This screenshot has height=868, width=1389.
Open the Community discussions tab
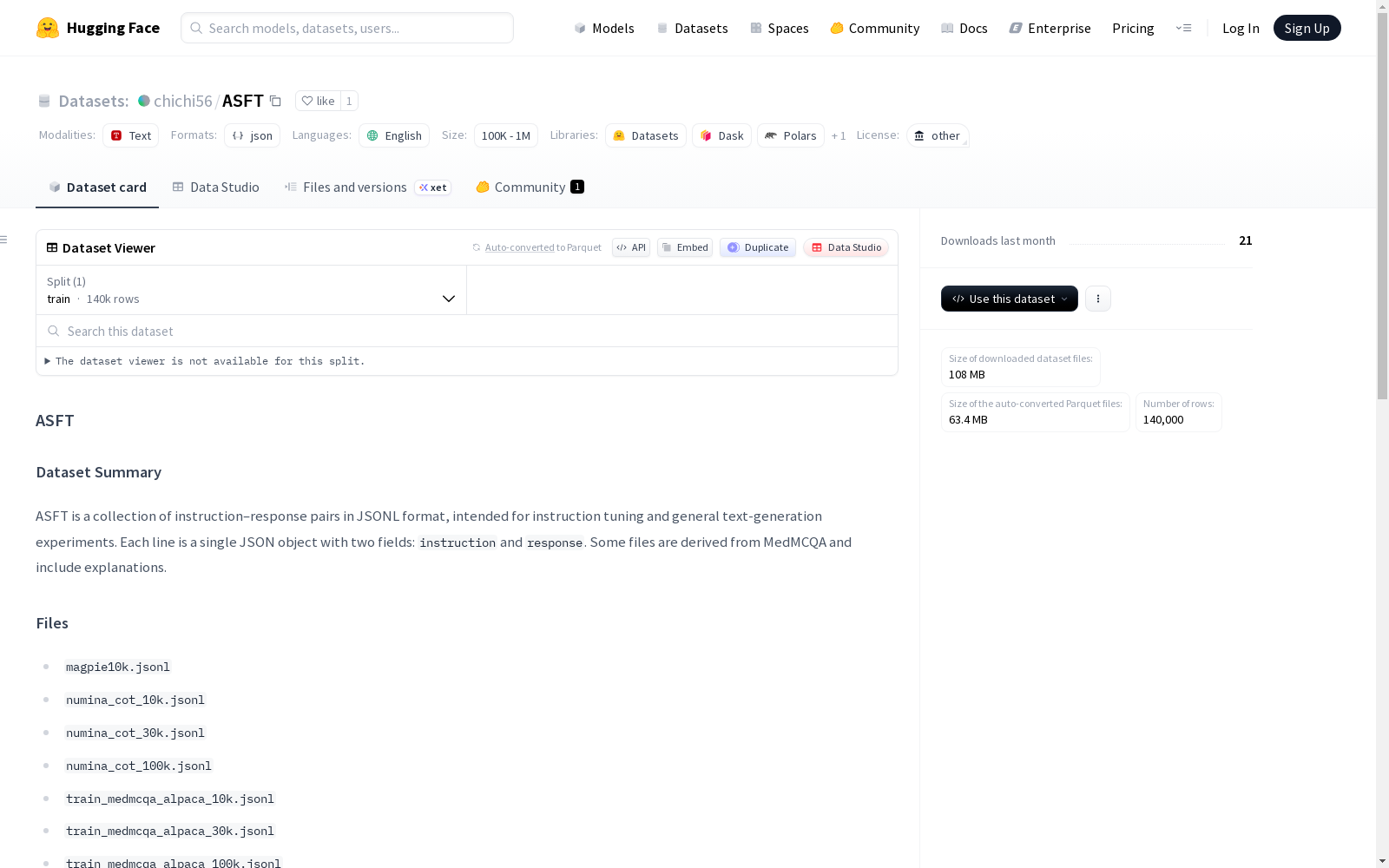click(530, 187)
